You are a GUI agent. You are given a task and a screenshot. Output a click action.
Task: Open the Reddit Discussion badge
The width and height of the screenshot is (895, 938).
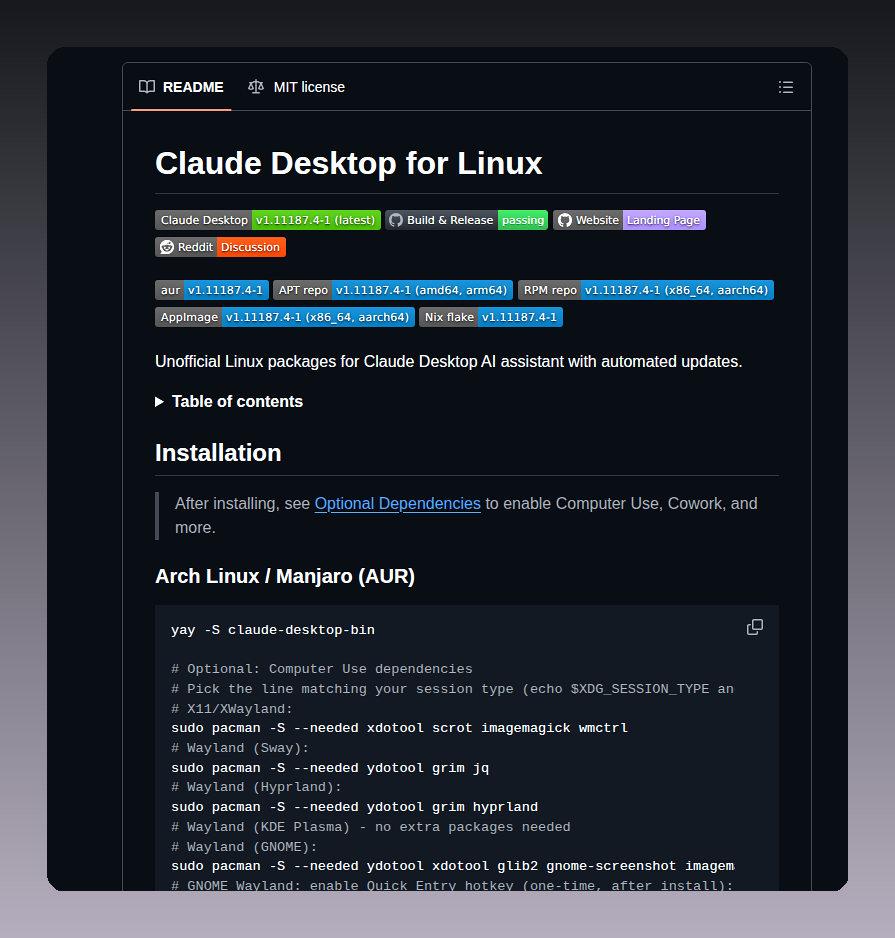pyautogui.click(x=220, y=247)
